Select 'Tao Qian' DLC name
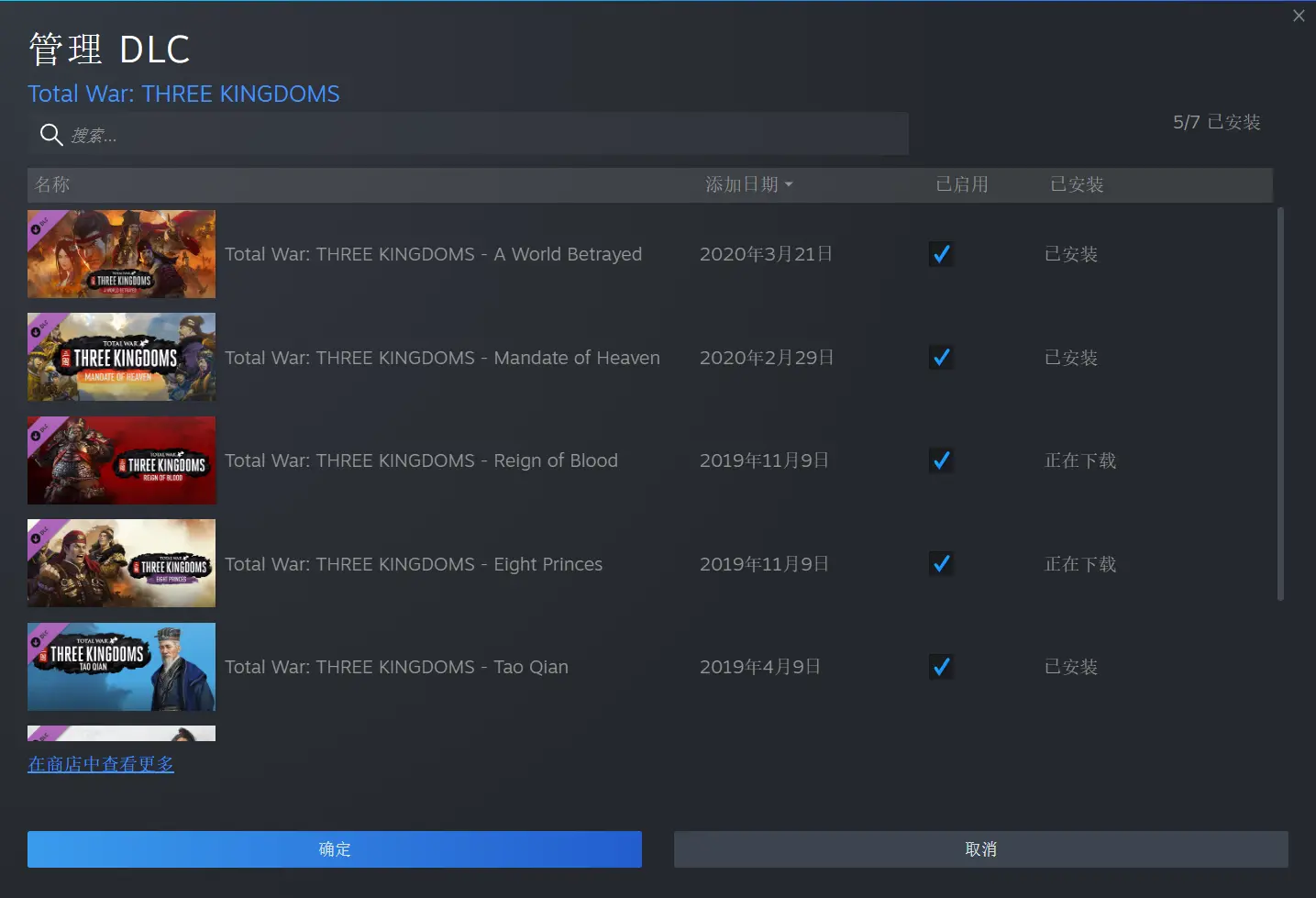This screenshot has height=898, width=1316. click(x=396, y=667)
